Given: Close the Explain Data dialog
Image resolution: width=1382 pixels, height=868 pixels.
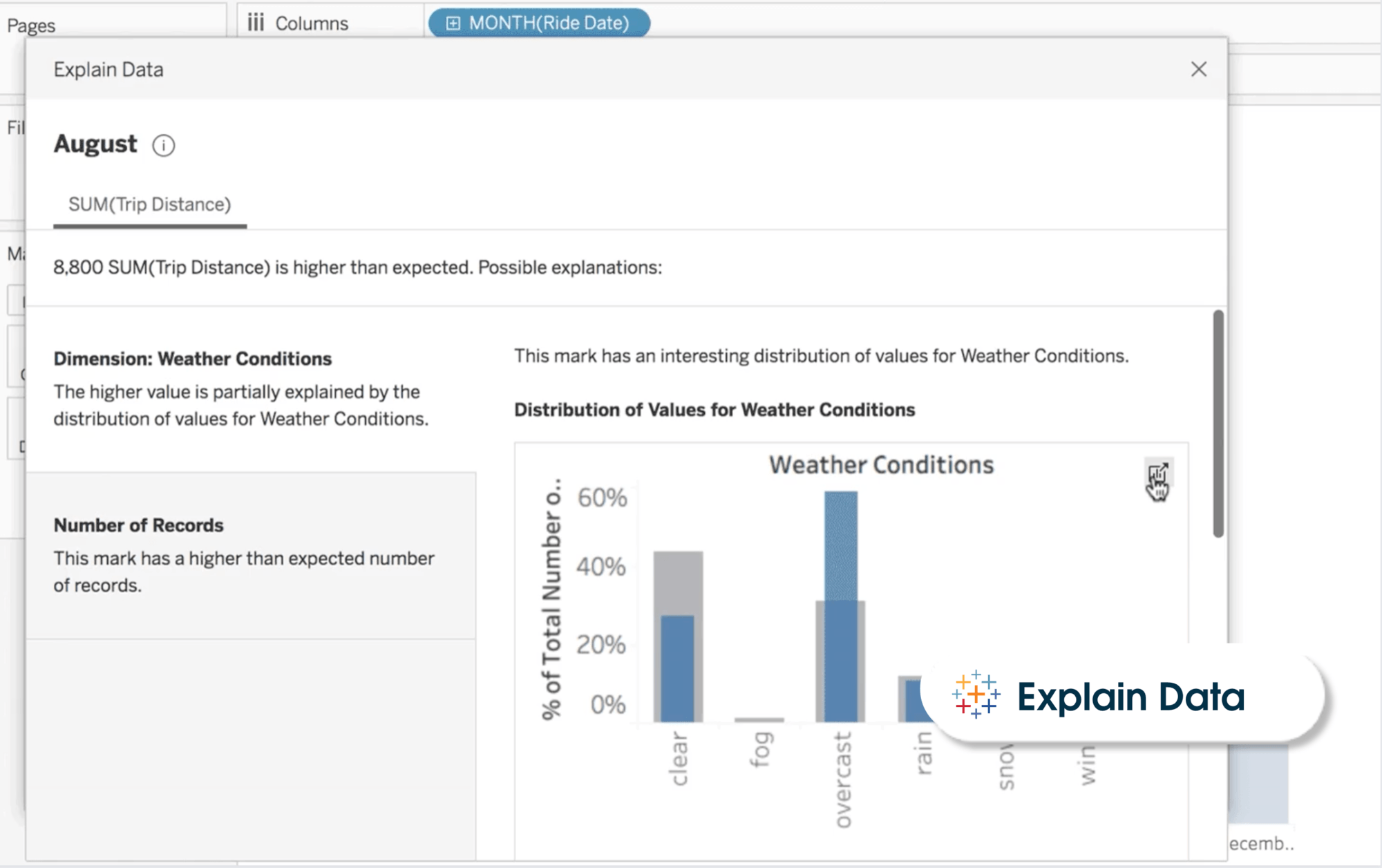Looking at the screenshot, I should [1199, 69].
